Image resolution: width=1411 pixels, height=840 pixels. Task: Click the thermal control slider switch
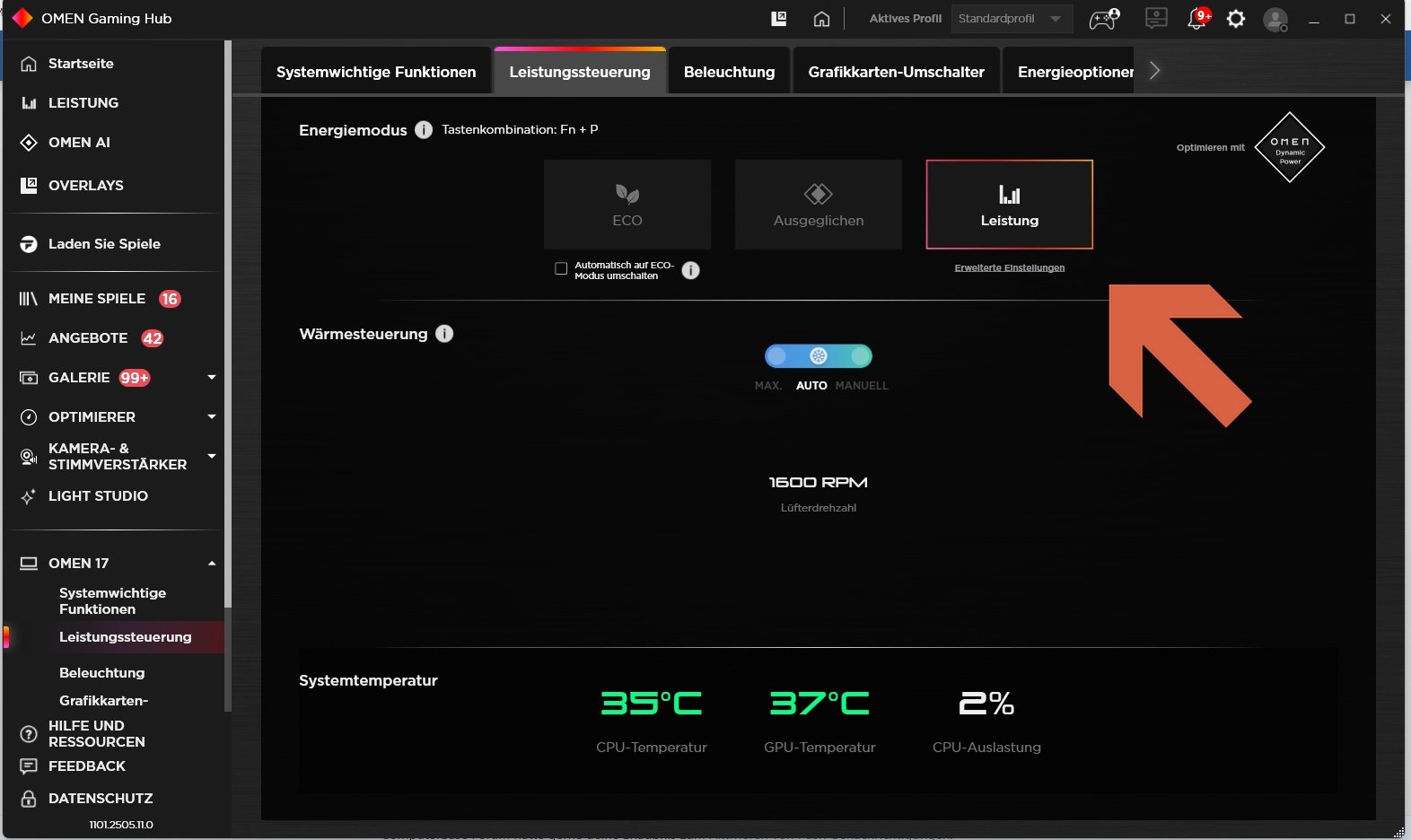click(x=819, y=356)
